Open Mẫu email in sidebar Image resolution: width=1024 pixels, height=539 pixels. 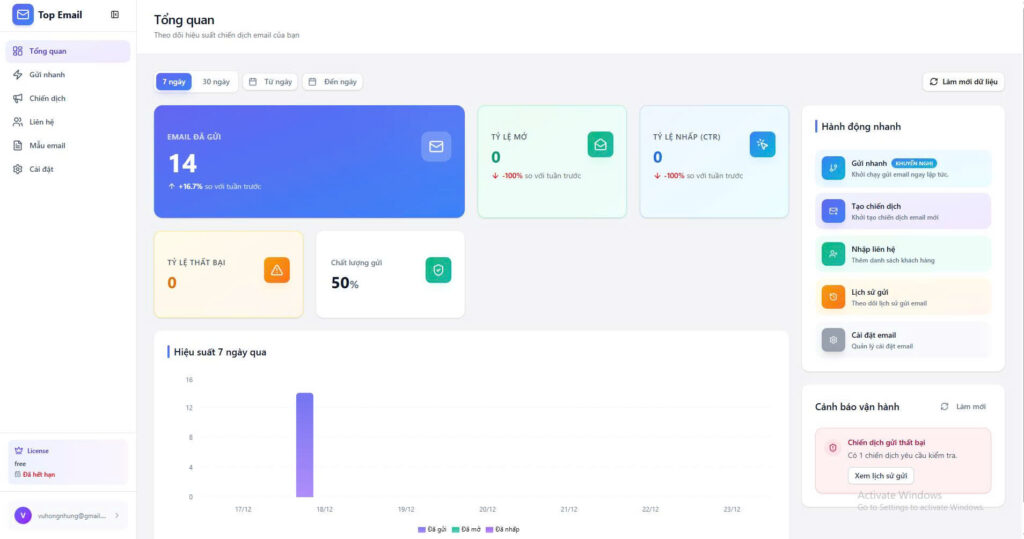point(68,145)
